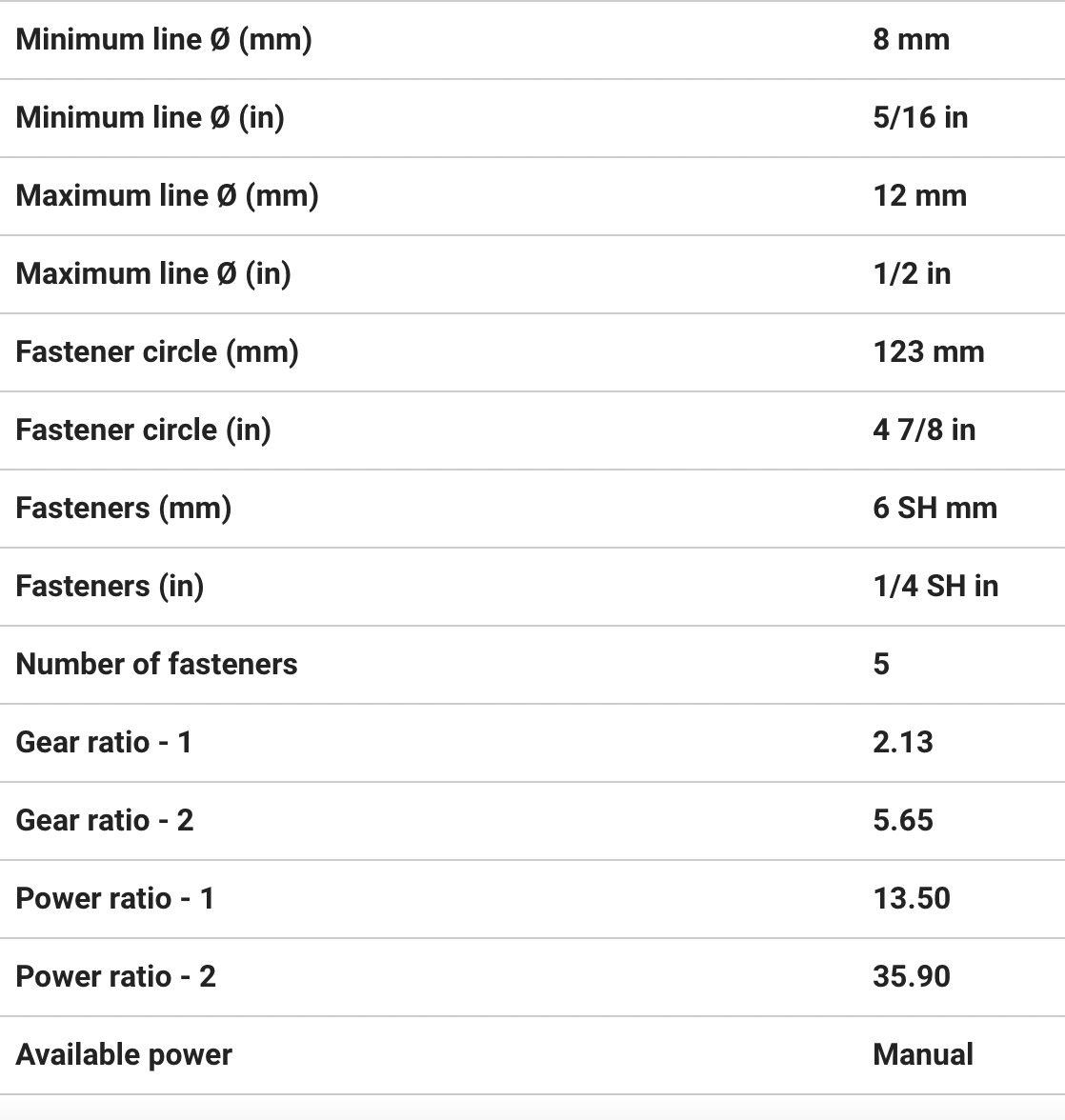Click the "Available power" row label

click(124, 1055)
